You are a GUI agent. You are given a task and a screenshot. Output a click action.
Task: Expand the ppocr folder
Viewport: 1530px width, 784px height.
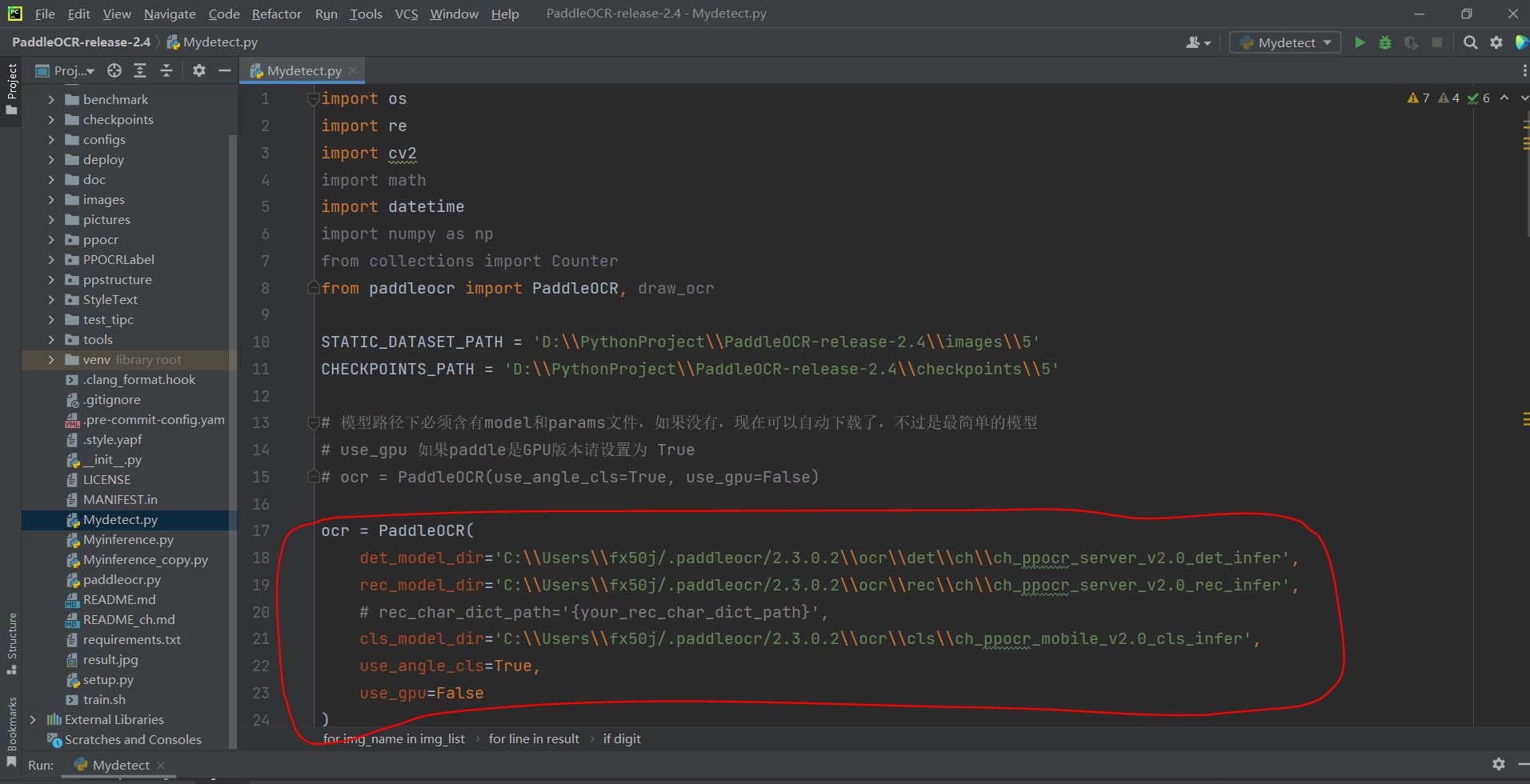click(51, 239)
